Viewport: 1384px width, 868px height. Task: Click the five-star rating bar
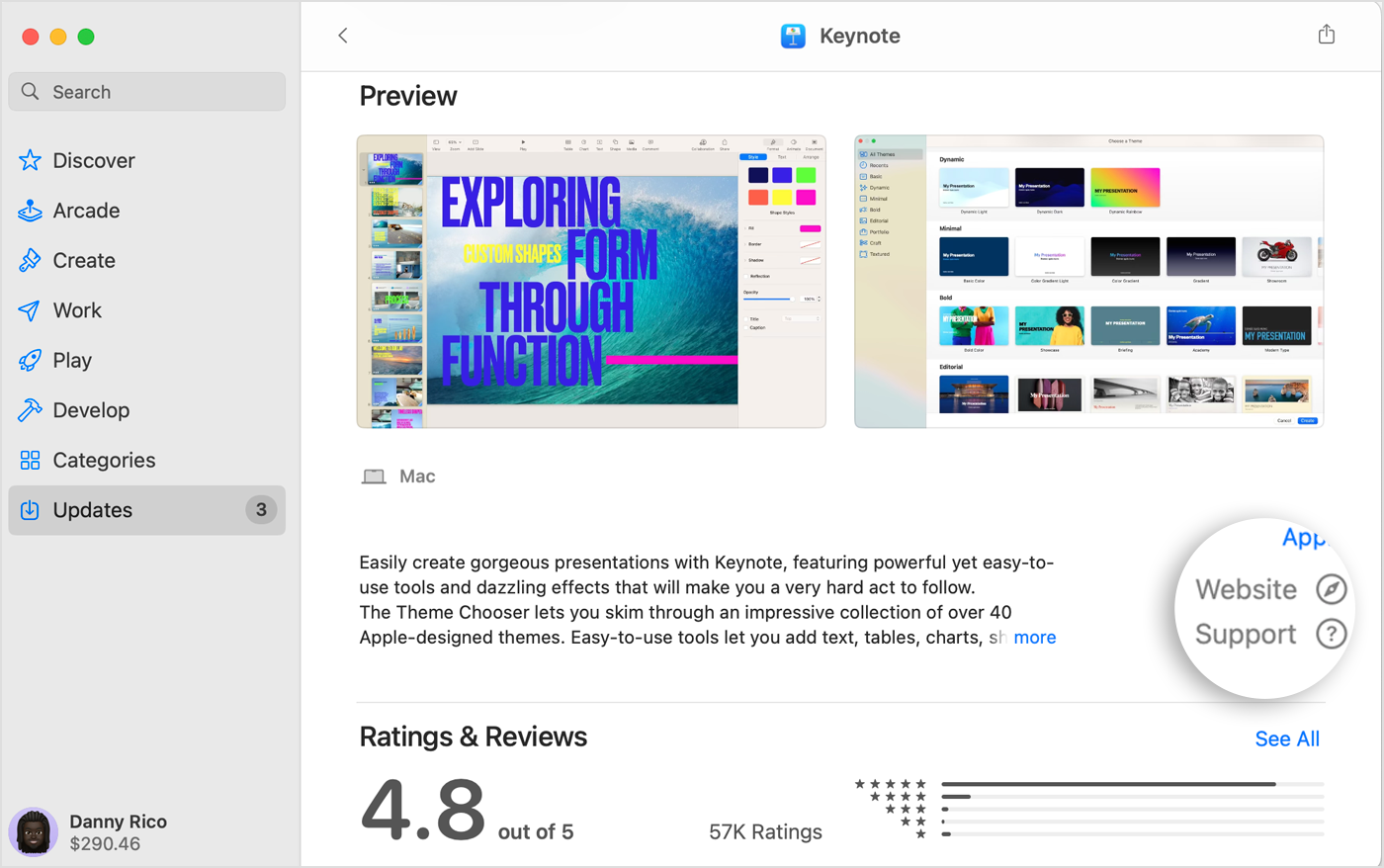click(x=1133, y=784)
